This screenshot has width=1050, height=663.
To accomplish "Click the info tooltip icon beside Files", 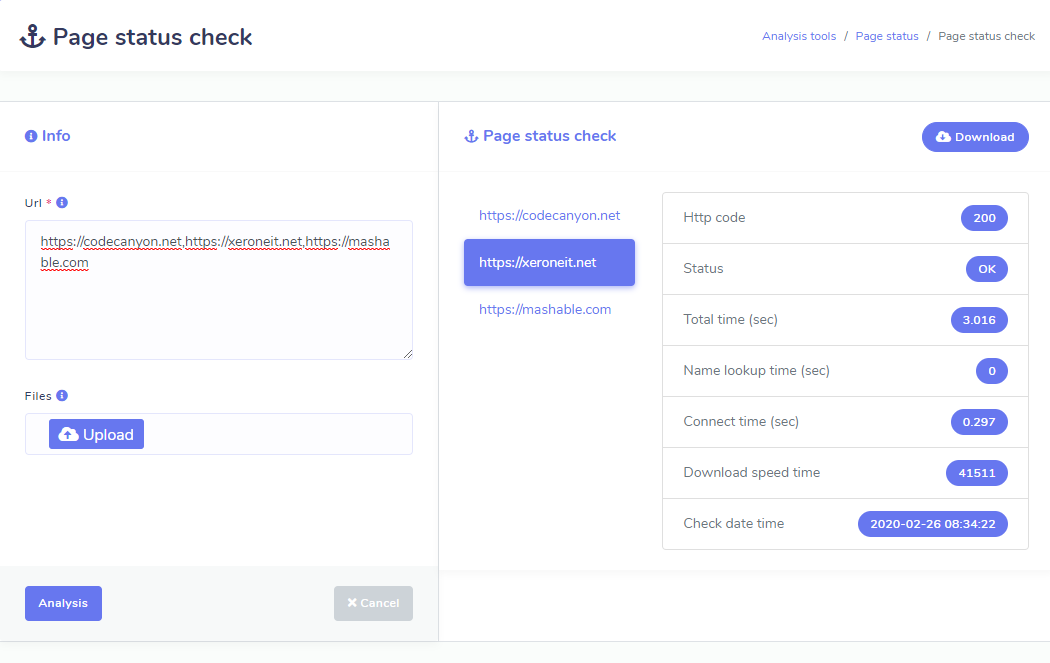I will click(x=62, y=395).
